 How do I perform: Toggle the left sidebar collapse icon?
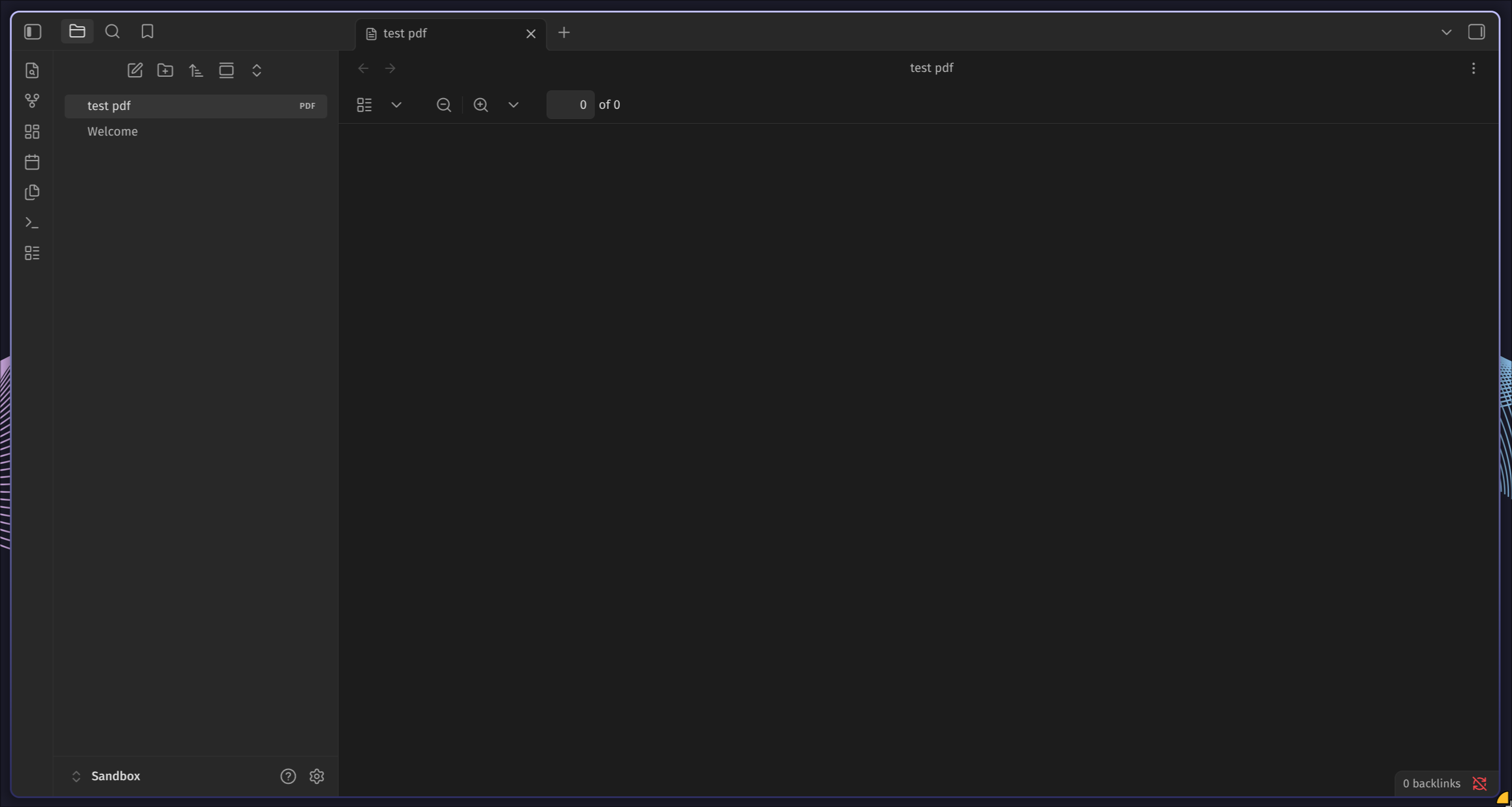33,32
